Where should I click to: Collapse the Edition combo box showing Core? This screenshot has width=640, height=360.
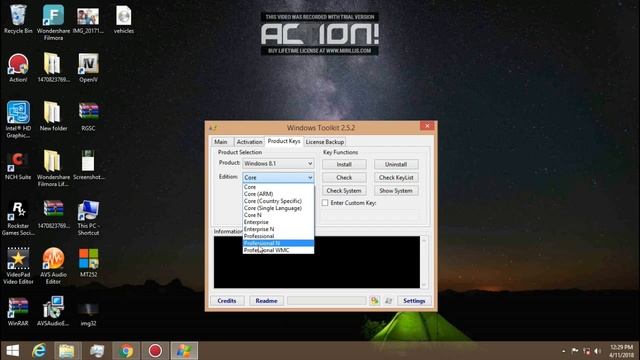click(278, 178)
